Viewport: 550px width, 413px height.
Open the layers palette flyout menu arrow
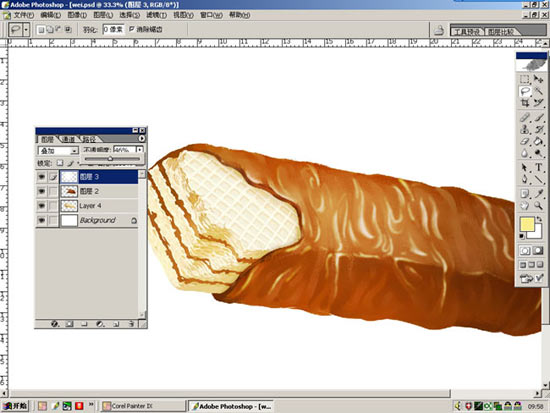[x=142, y=139]
